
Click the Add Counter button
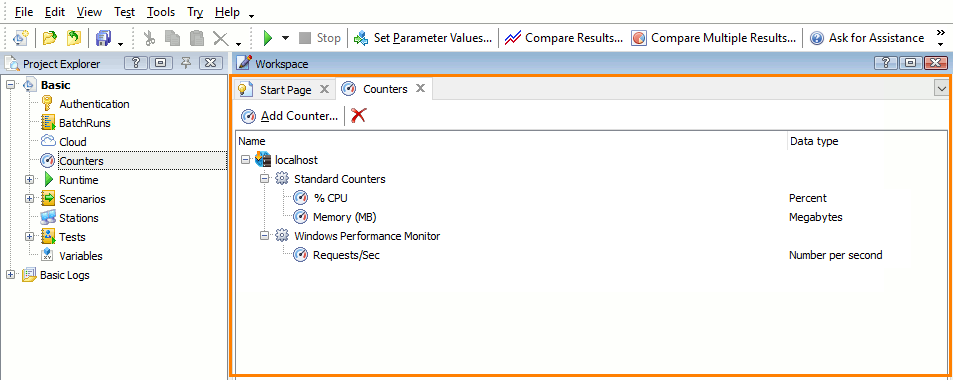click(x=289, y=116)
